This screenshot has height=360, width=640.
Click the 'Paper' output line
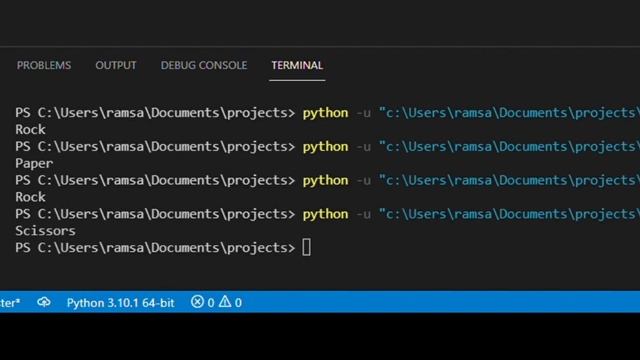[x=34, y=164]
